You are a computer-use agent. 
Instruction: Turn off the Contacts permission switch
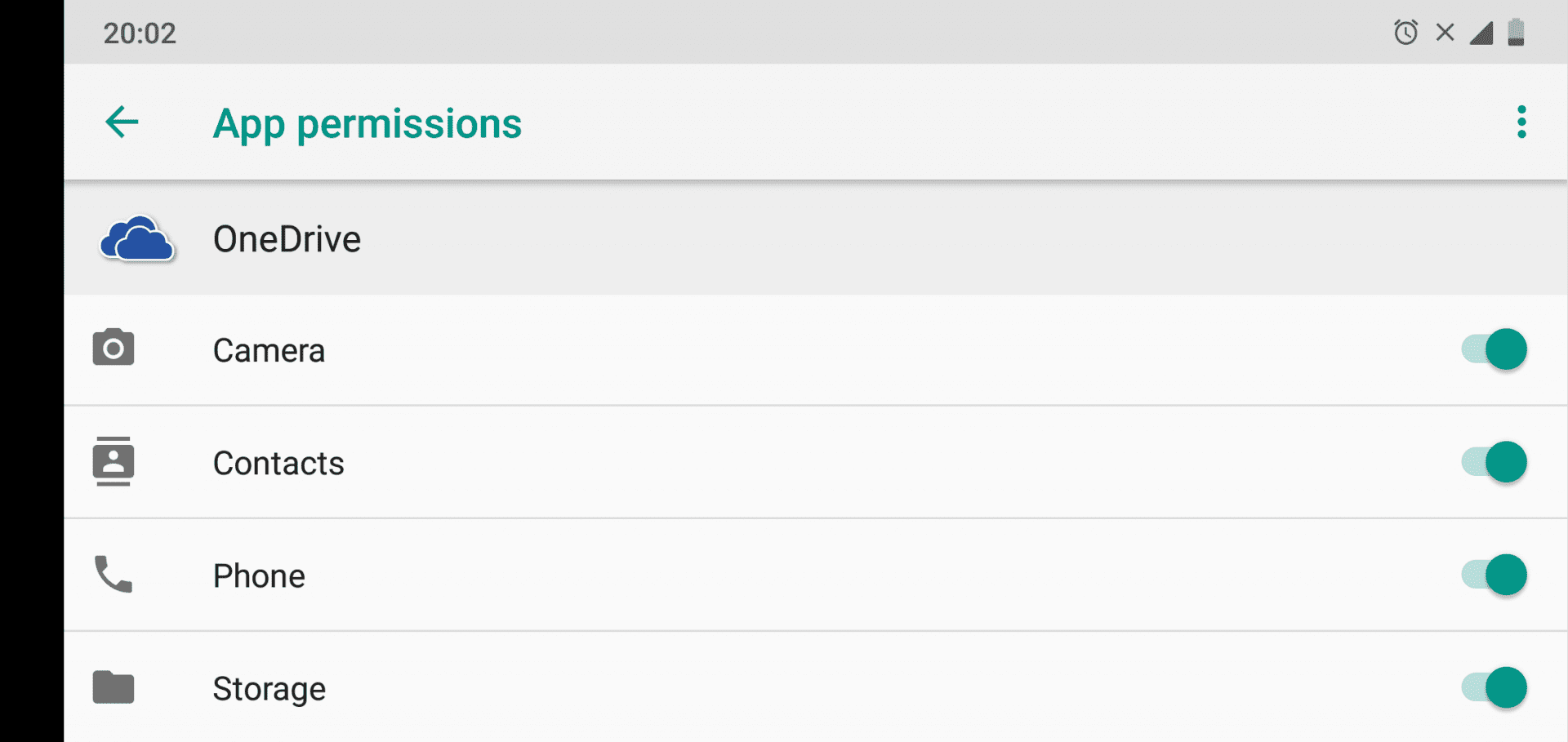click(x=1494, y=462)
